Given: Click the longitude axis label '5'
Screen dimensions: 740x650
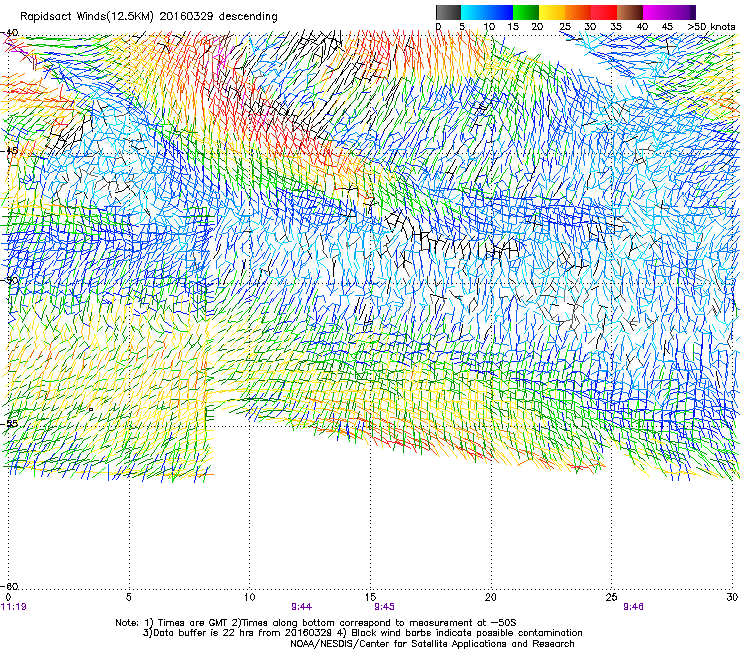Looking at the screenshot, I should click(128, 597).
